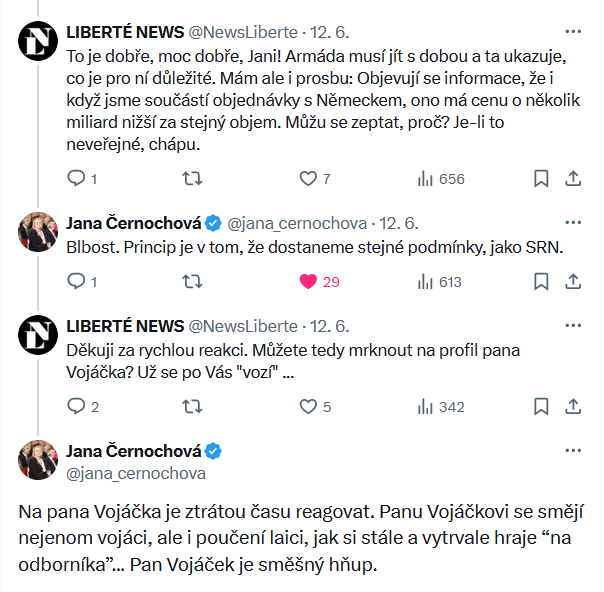Open the @jana_cernochova handle in bottom tweet
Viewport: 604px width, 592px height.
tap(136, 473)
